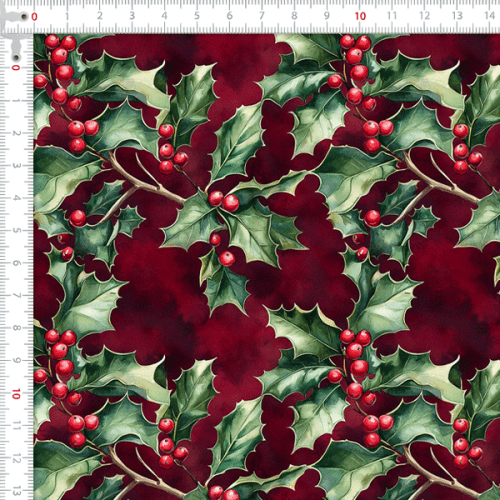Select the red 0 on the top ruler
Image resolution: width=500 pixels, height=500 pixels.
click(x=34, y=17)
